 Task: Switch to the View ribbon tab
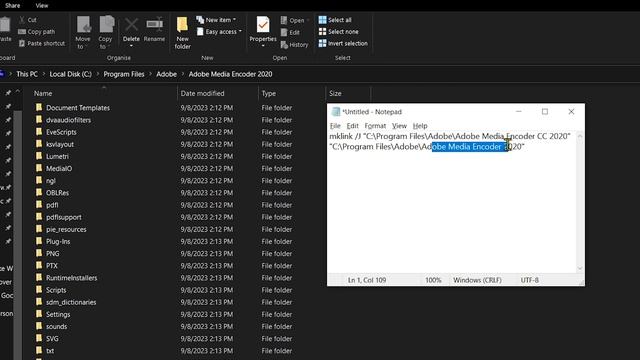tap(42, 5)
